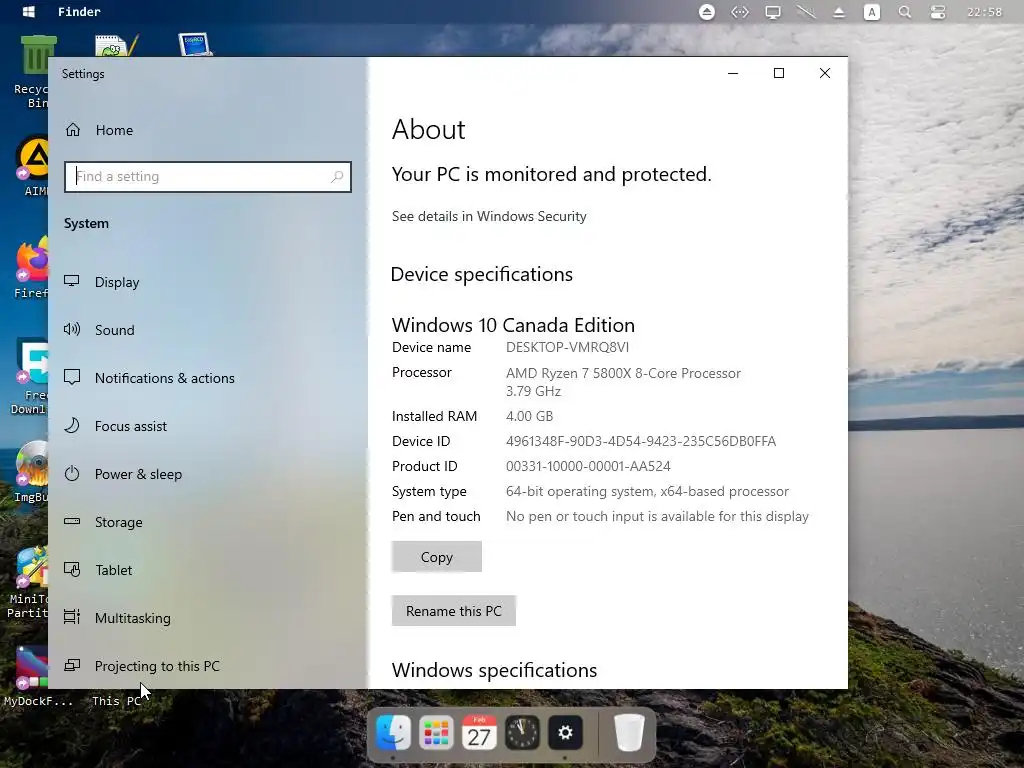1024x768 pixels.
Task: Select MiniTool Partition desktop shortcut
Action: point(27,581)
